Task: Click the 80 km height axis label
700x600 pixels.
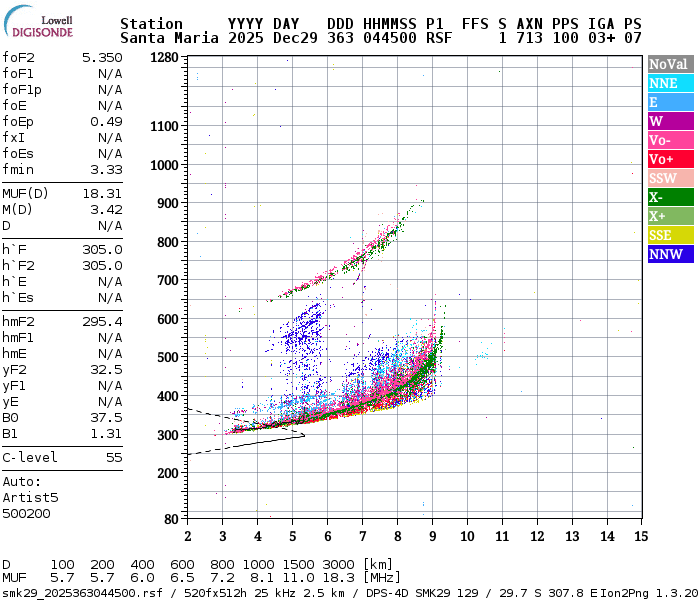Action: (x=171, y=519)
